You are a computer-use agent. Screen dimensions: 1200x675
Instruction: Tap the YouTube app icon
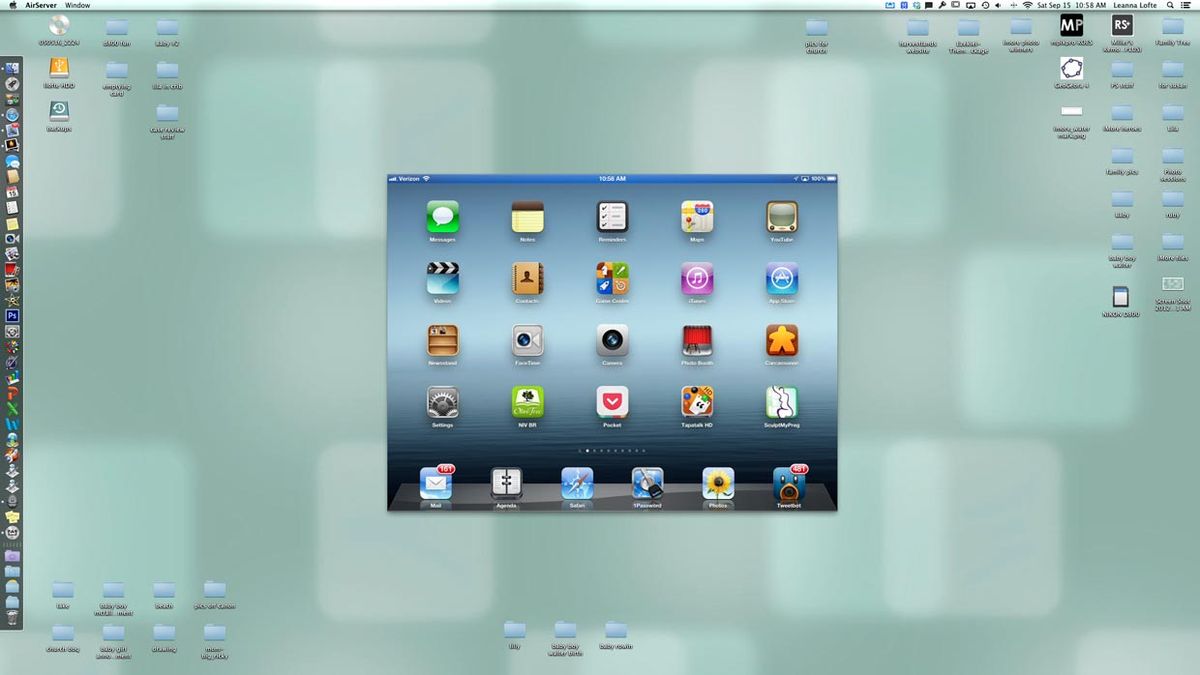pyautogui.click(x=782, y=217)
